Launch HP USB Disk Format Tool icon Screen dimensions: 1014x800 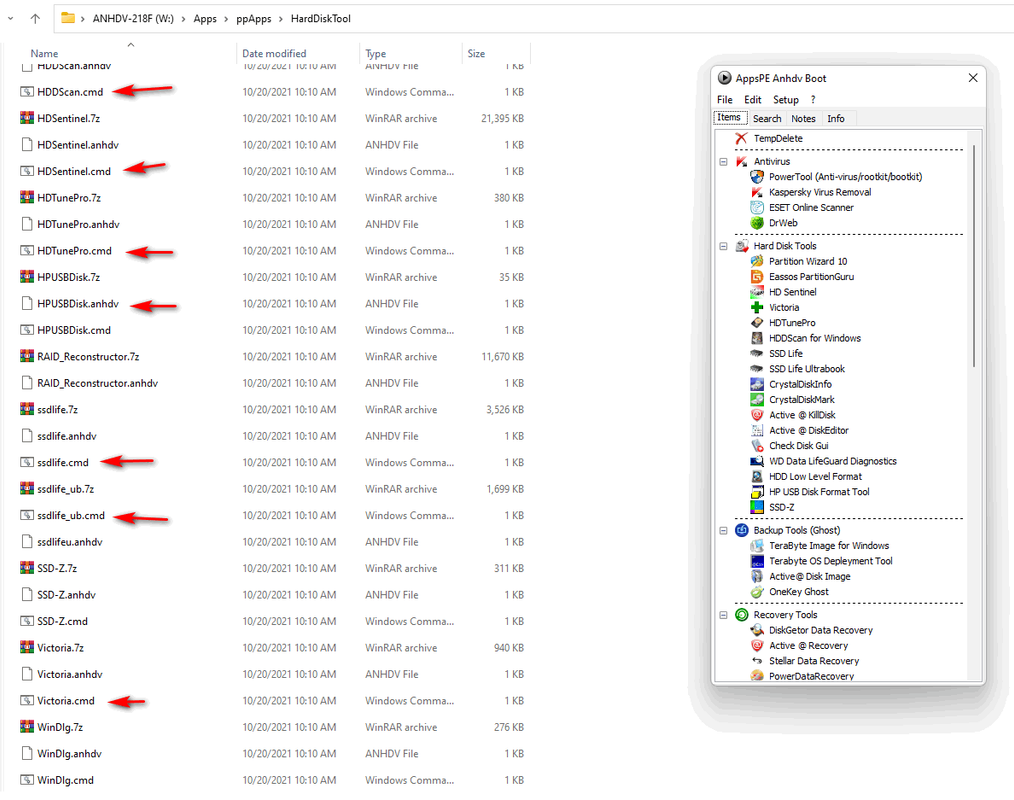[x=757, y=492]
